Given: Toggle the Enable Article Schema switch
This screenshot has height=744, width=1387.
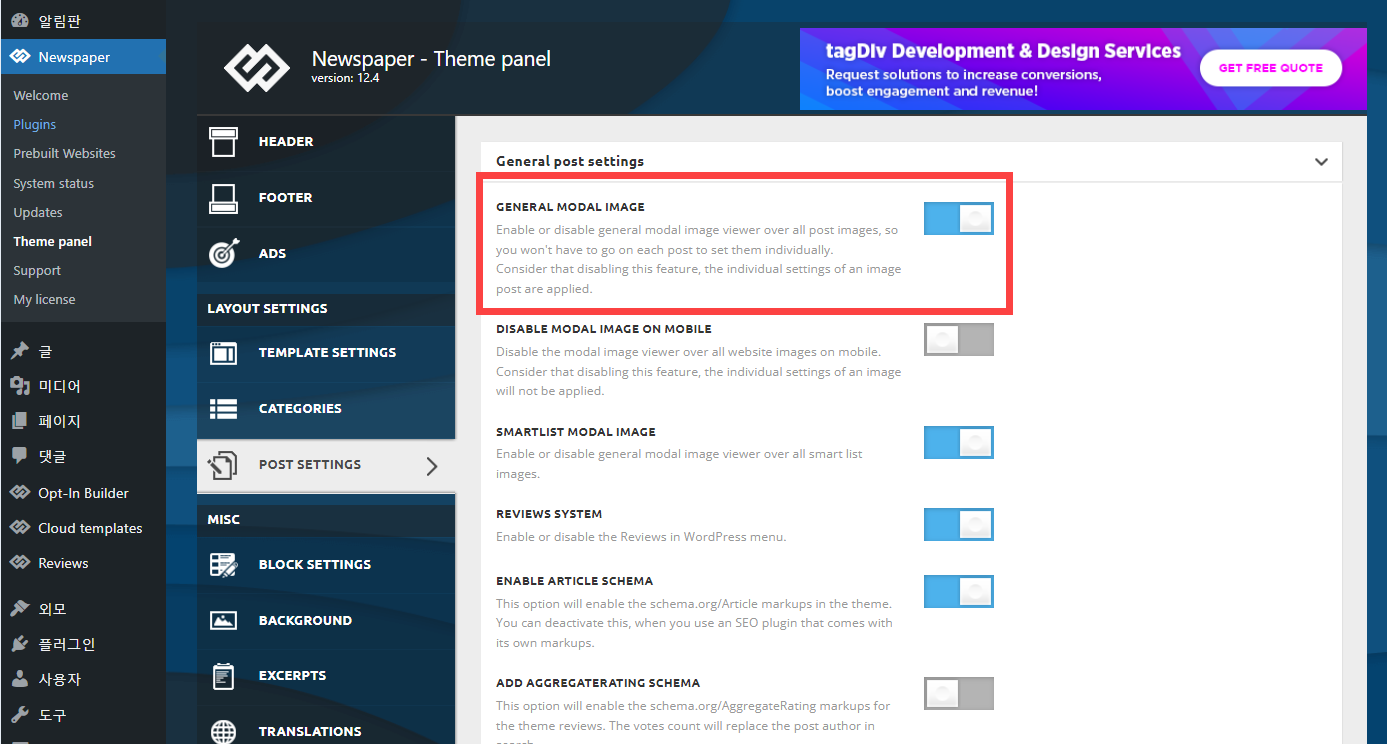Looking at the screenshot, I should [x=958, y=591].
